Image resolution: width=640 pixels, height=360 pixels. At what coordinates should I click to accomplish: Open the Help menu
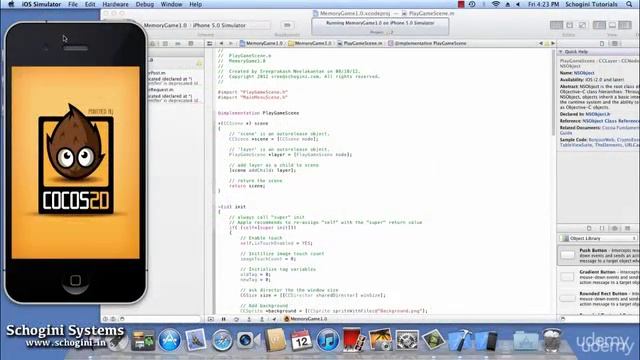point(196,4)
